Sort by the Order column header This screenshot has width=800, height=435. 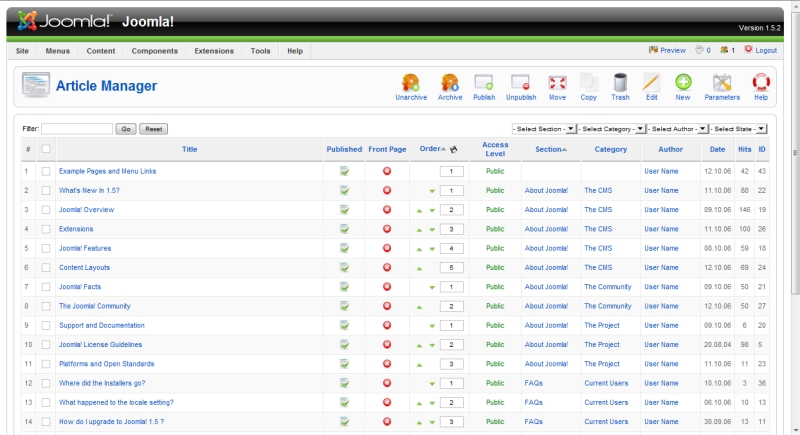pyautogui.click(x=430, y=149)
